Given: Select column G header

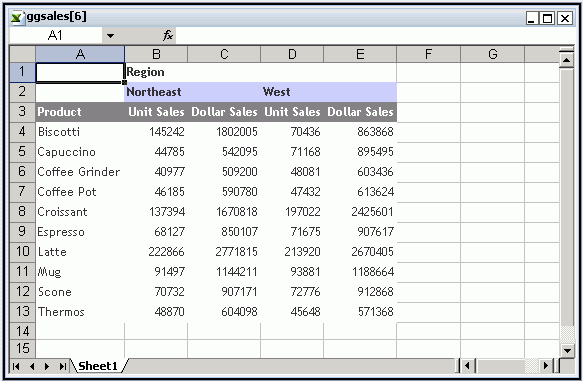Looking at the screenshot, I should [493, 54].
